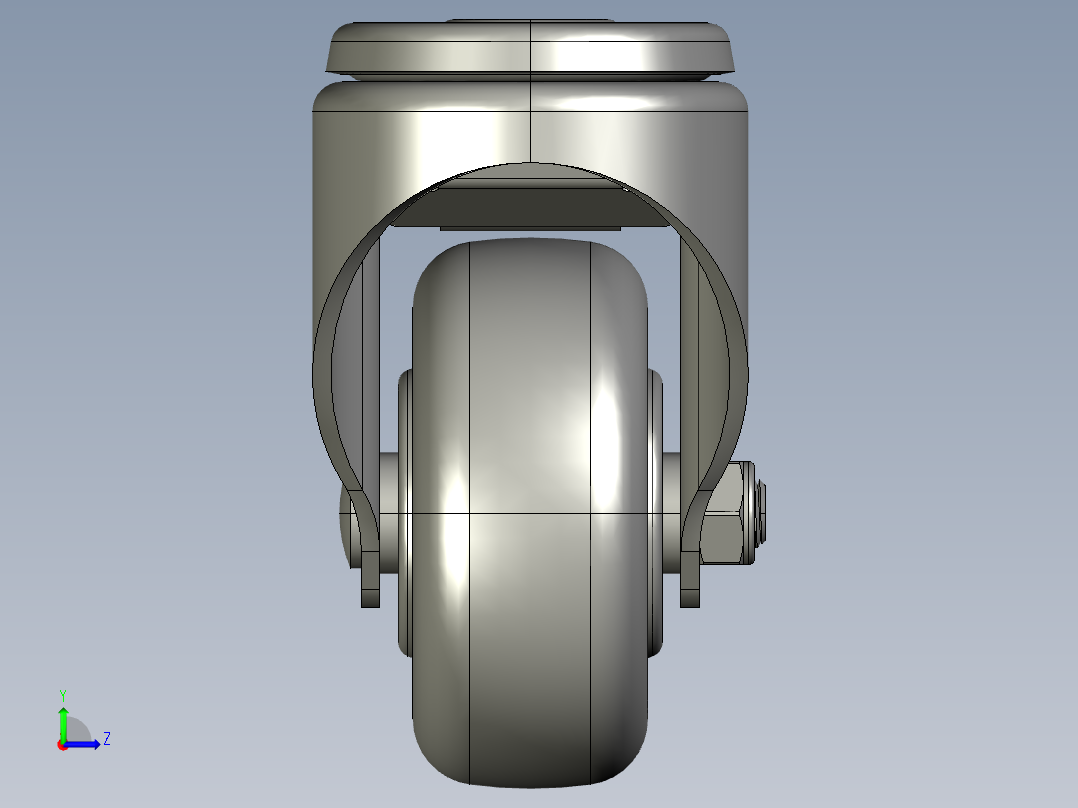Screen dimensions: 1078x808
Task: Select the Y label on the triad
Action: click(x=63, y=694)
